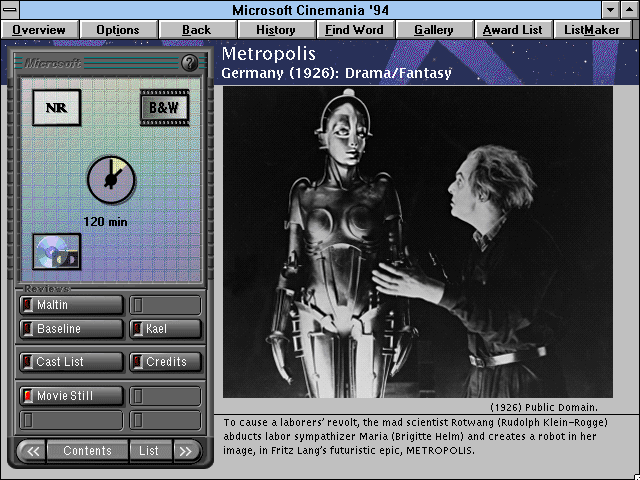Viewport: 640px width, 480px height.
Task: Open the Options menu button
Action: point(118,30)
